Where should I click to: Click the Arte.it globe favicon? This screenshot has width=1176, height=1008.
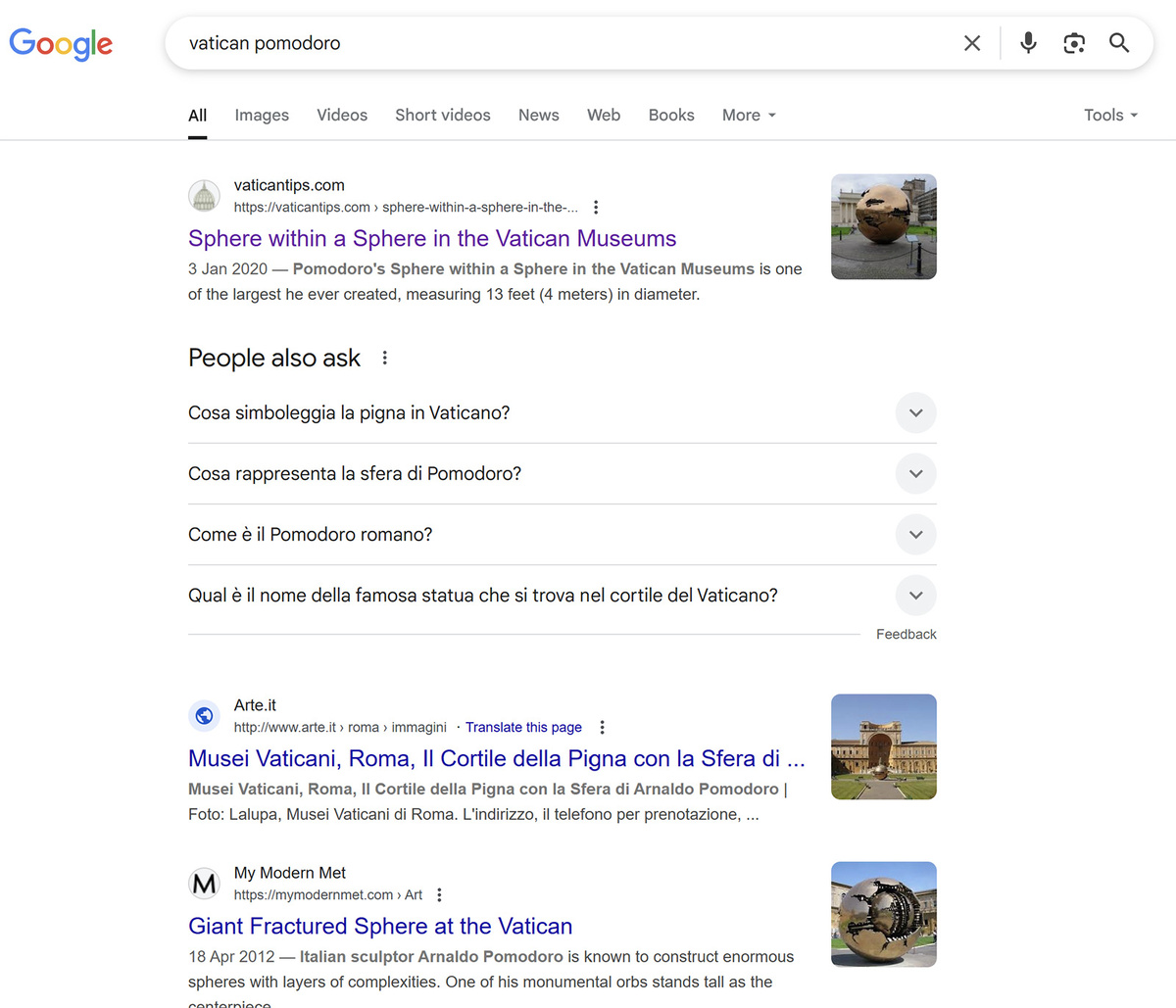tap(204, 716)
